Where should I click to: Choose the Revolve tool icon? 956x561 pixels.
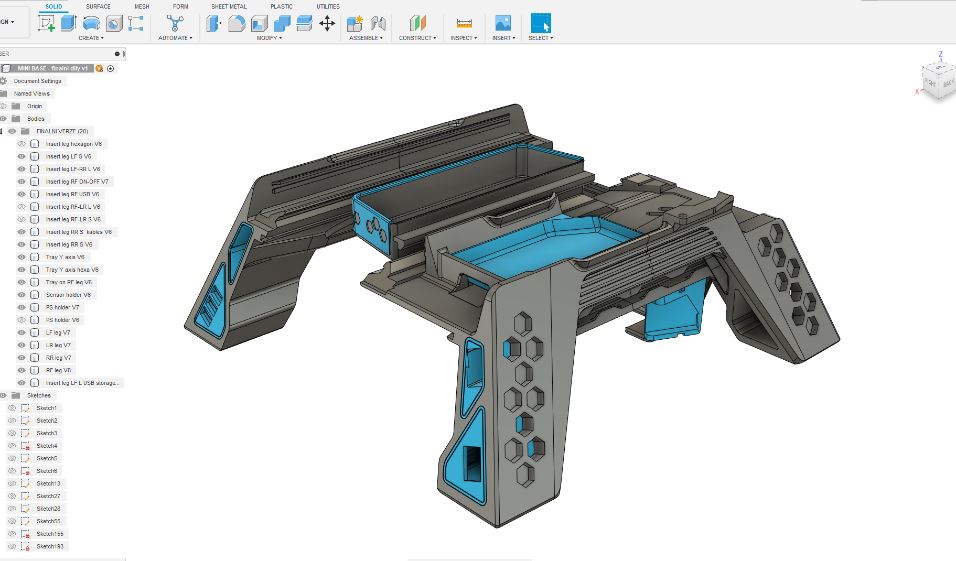coord(91,24)
